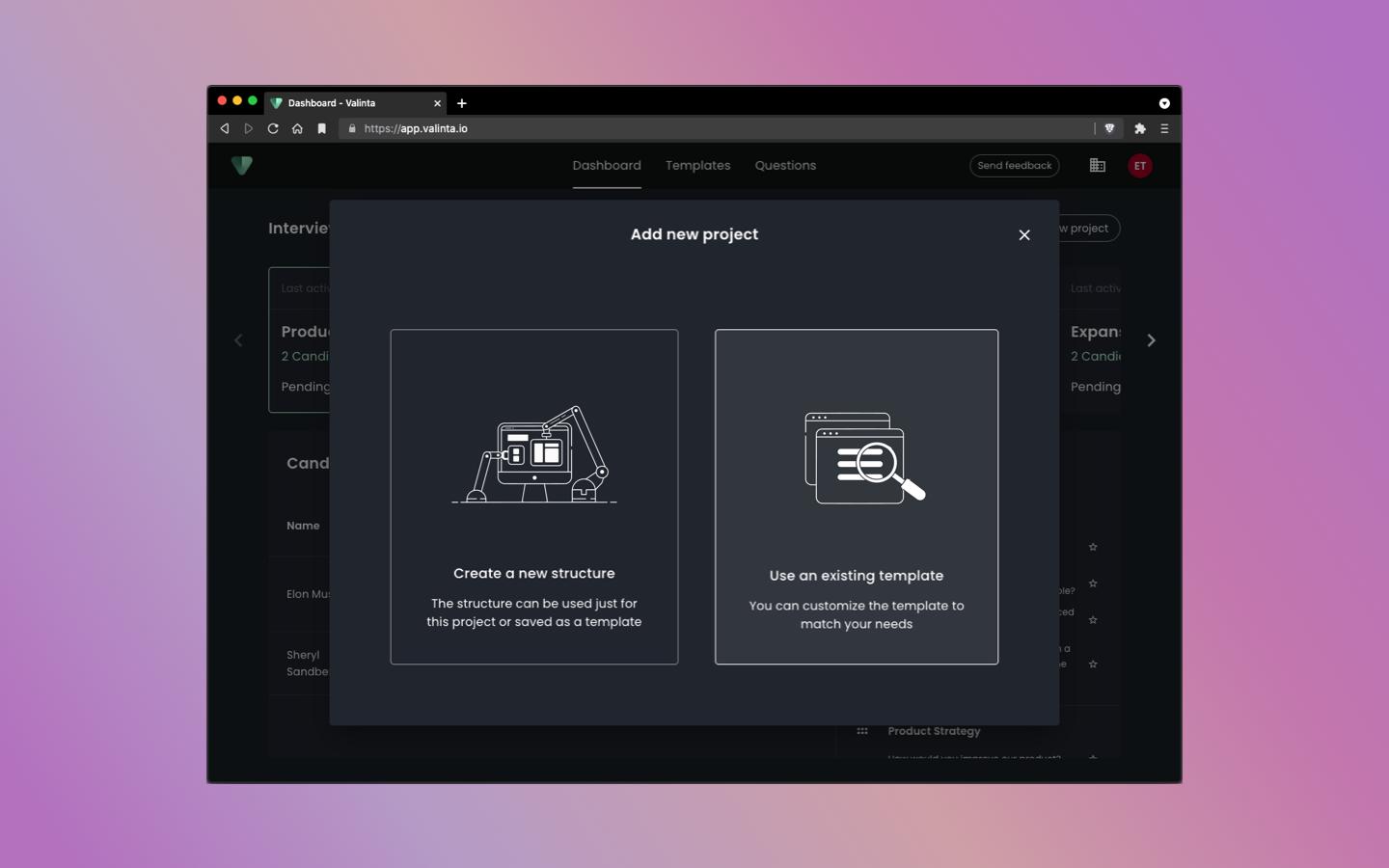Click the browser refresh icon
Image resolution: width=1389 pixels, height=868 pixels.
coord(273,127)
